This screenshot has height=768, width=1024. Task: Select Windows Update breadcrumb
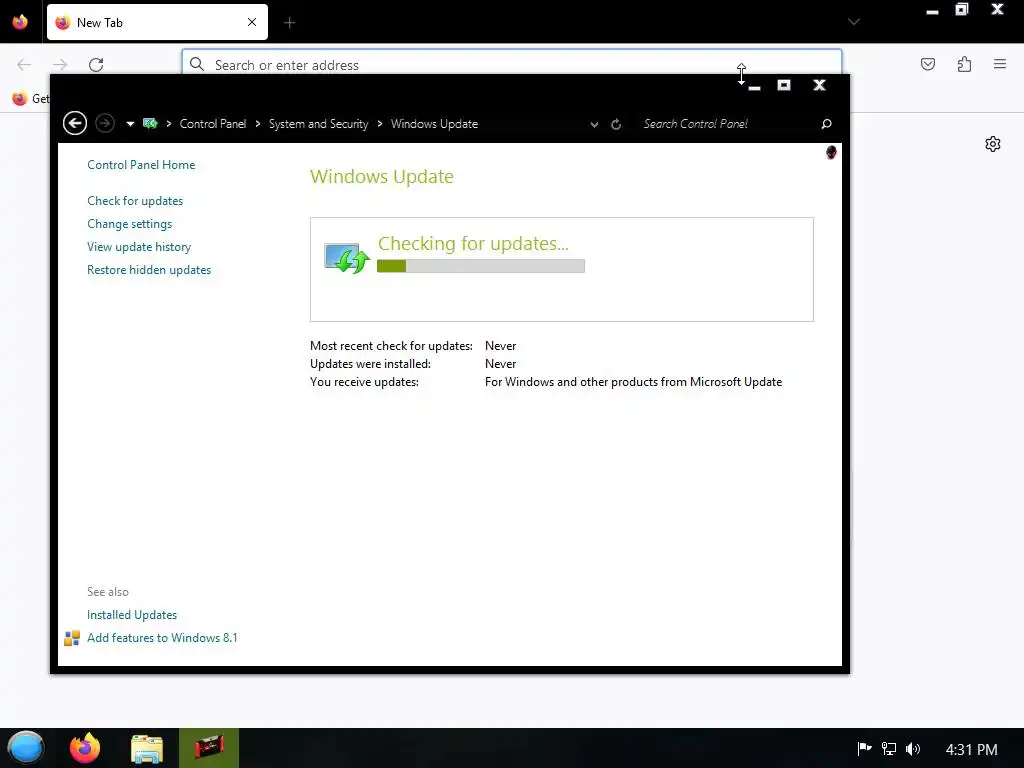coord(434,123)
